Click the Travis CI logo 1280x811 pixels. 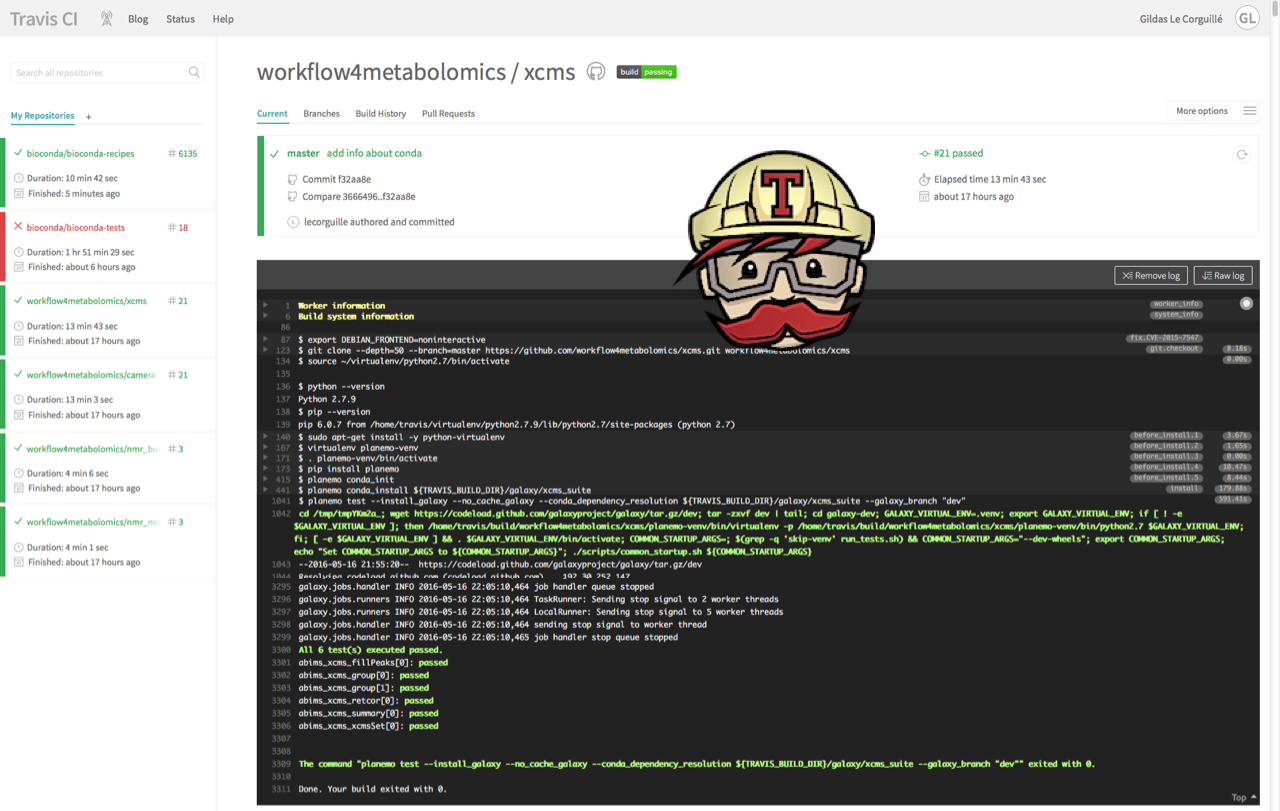click(x=44, y=19)
